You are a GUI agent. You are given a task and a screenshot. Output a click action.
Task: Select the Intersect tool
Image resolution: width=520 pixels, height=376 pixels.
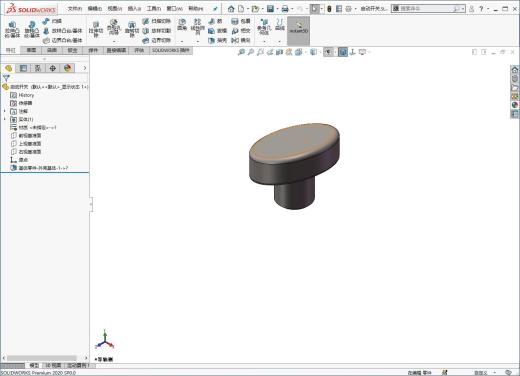(241, 31)
